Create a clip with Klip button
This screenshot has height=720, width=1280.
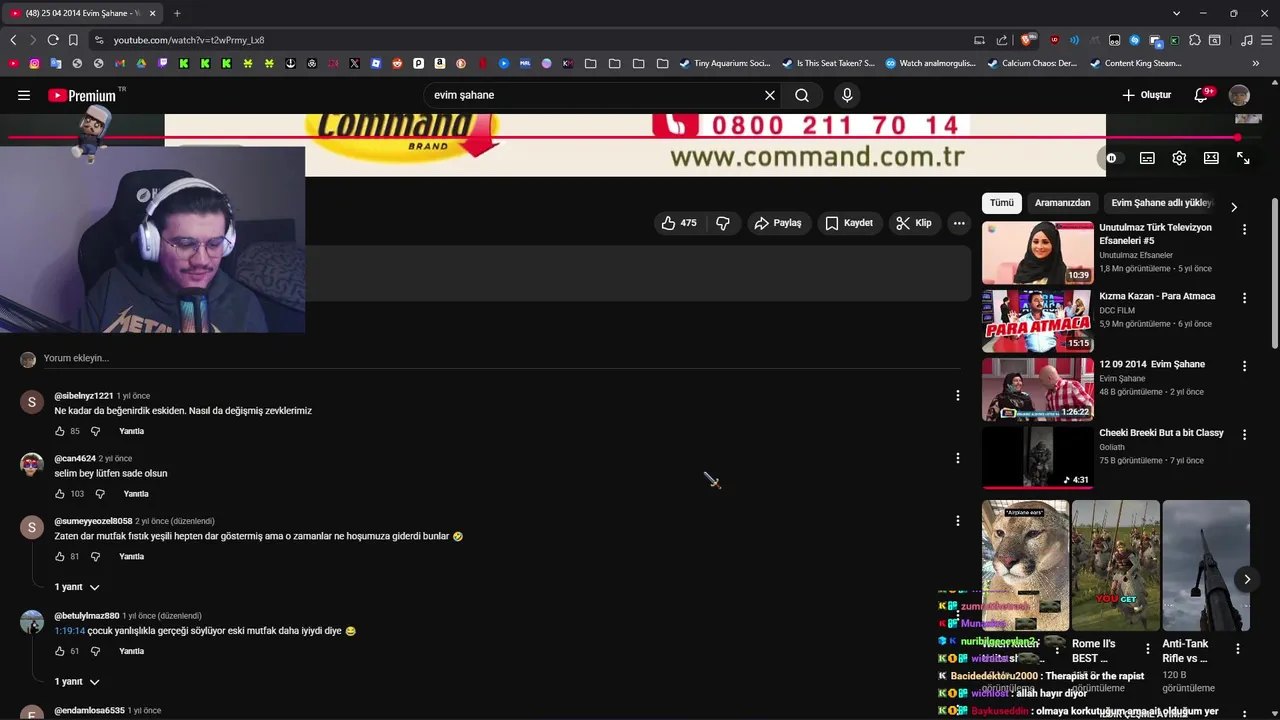[x=914, y=223]
